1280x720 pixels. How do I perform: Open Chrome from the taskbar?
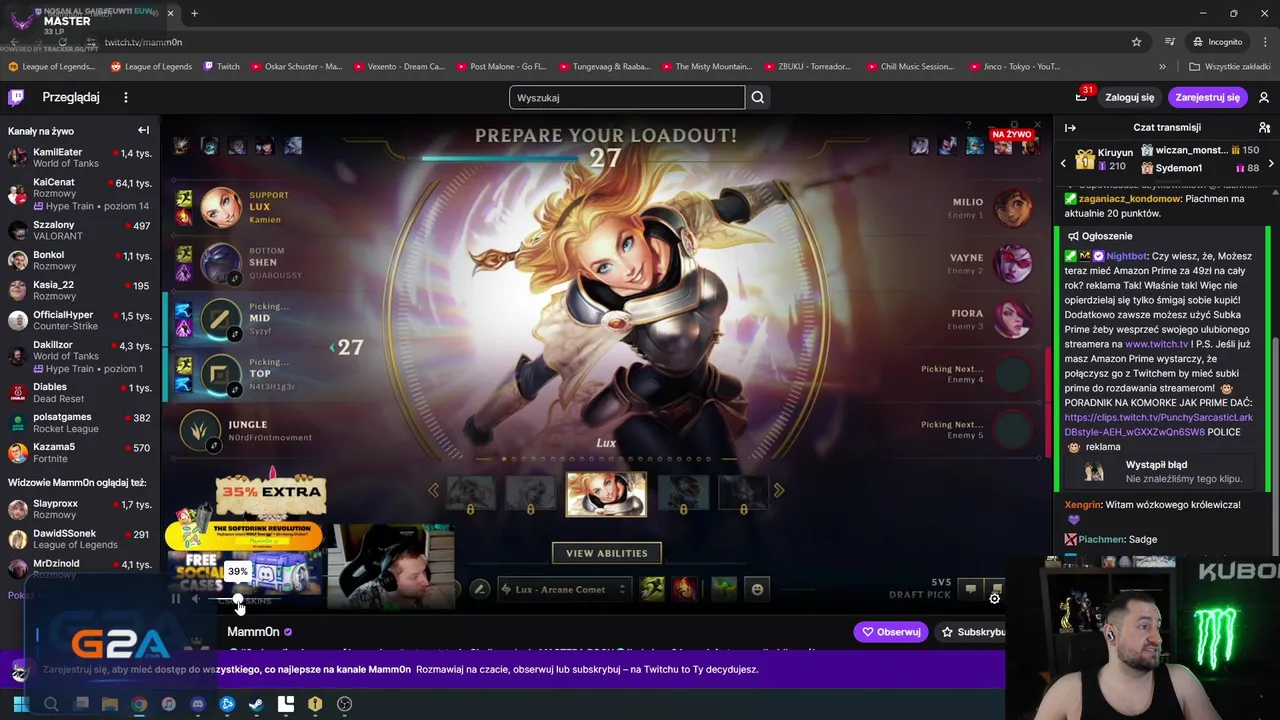(x=139, y=704)
